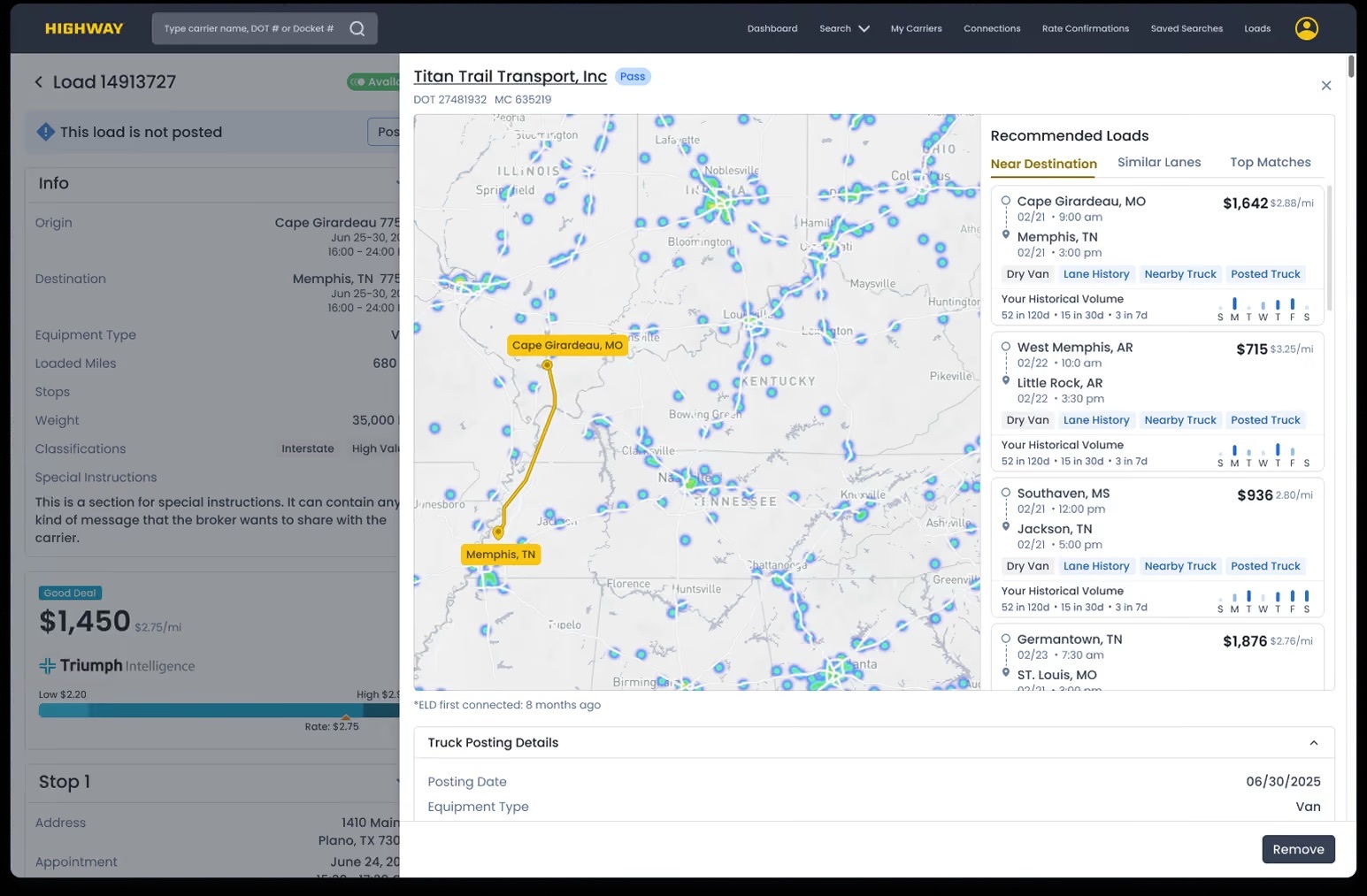Click Posted Truck tag on West Memphis load
1367x896 pixels.
(1265, 420)
